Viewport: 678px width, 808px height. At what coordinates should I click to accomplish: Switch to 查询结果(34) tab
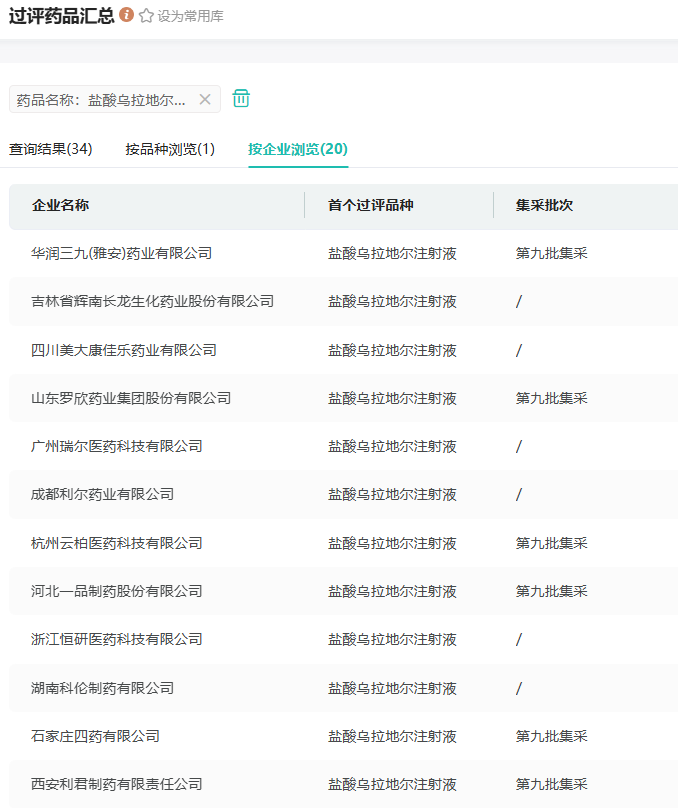click(x=51, y=149)
